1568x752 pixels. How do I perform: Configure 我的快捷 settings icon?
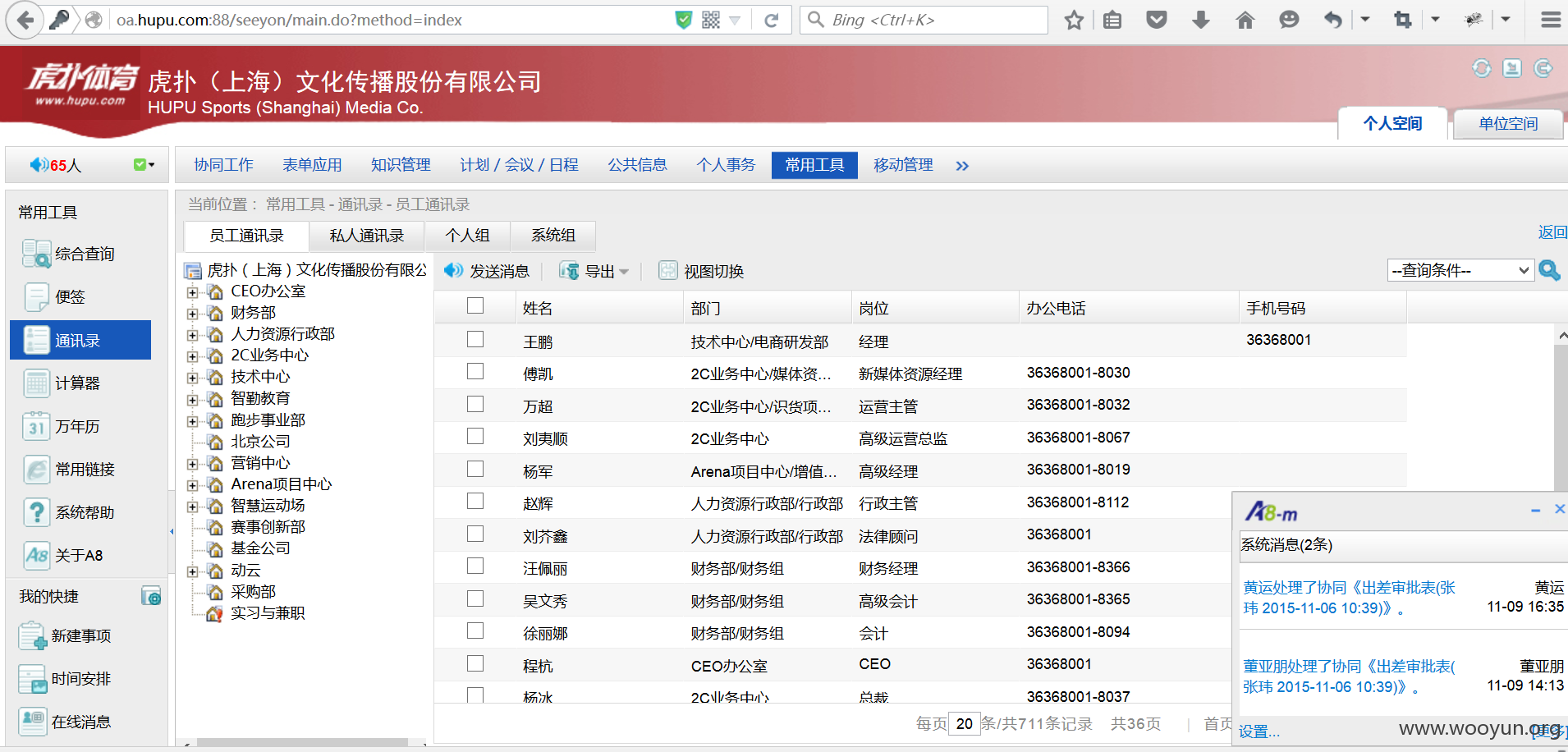(151, 596)
